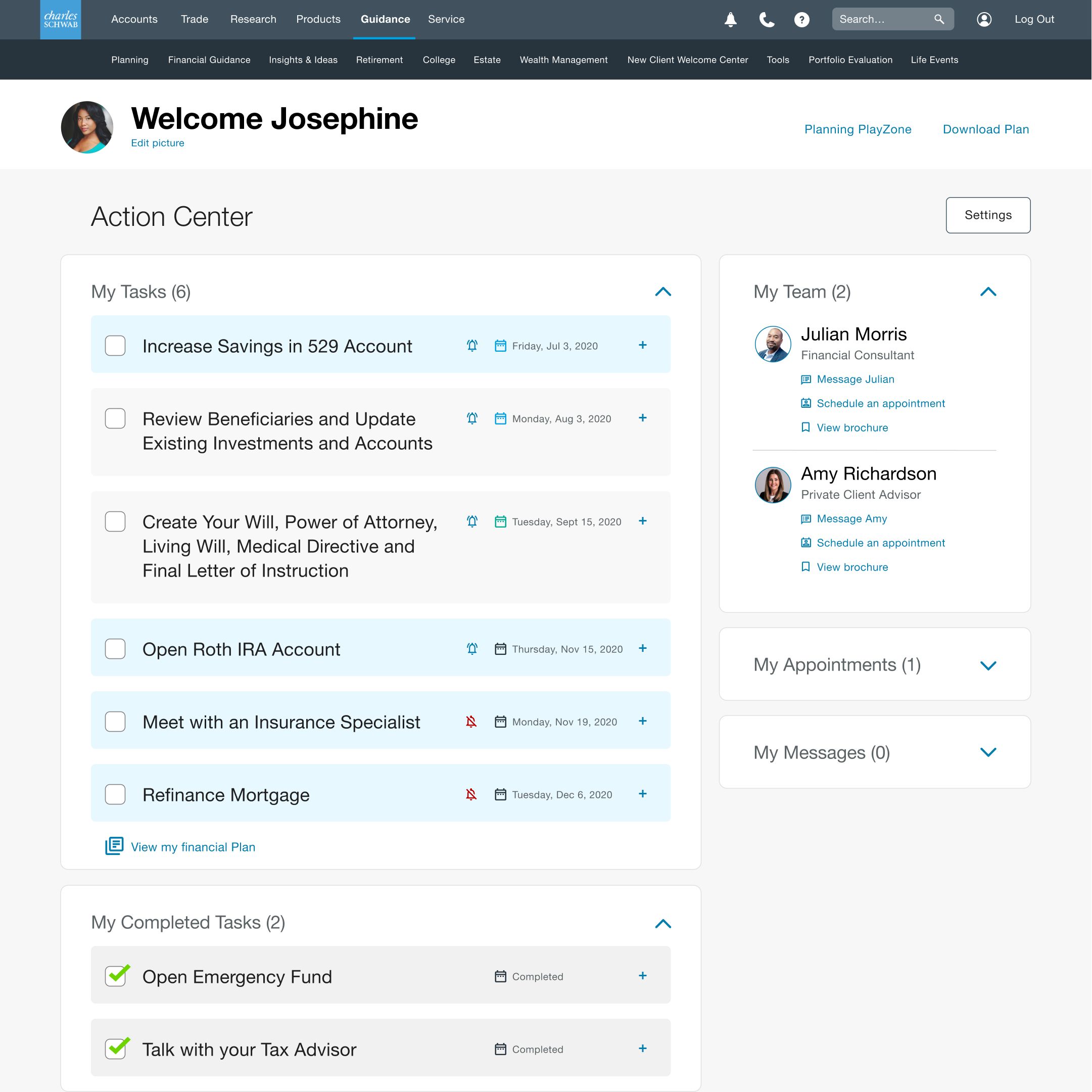Viewport: 1092px width, 1092px height.
Task: Open calendar icon for Friday, Jul 3, 2020
Action: [500, 345]
